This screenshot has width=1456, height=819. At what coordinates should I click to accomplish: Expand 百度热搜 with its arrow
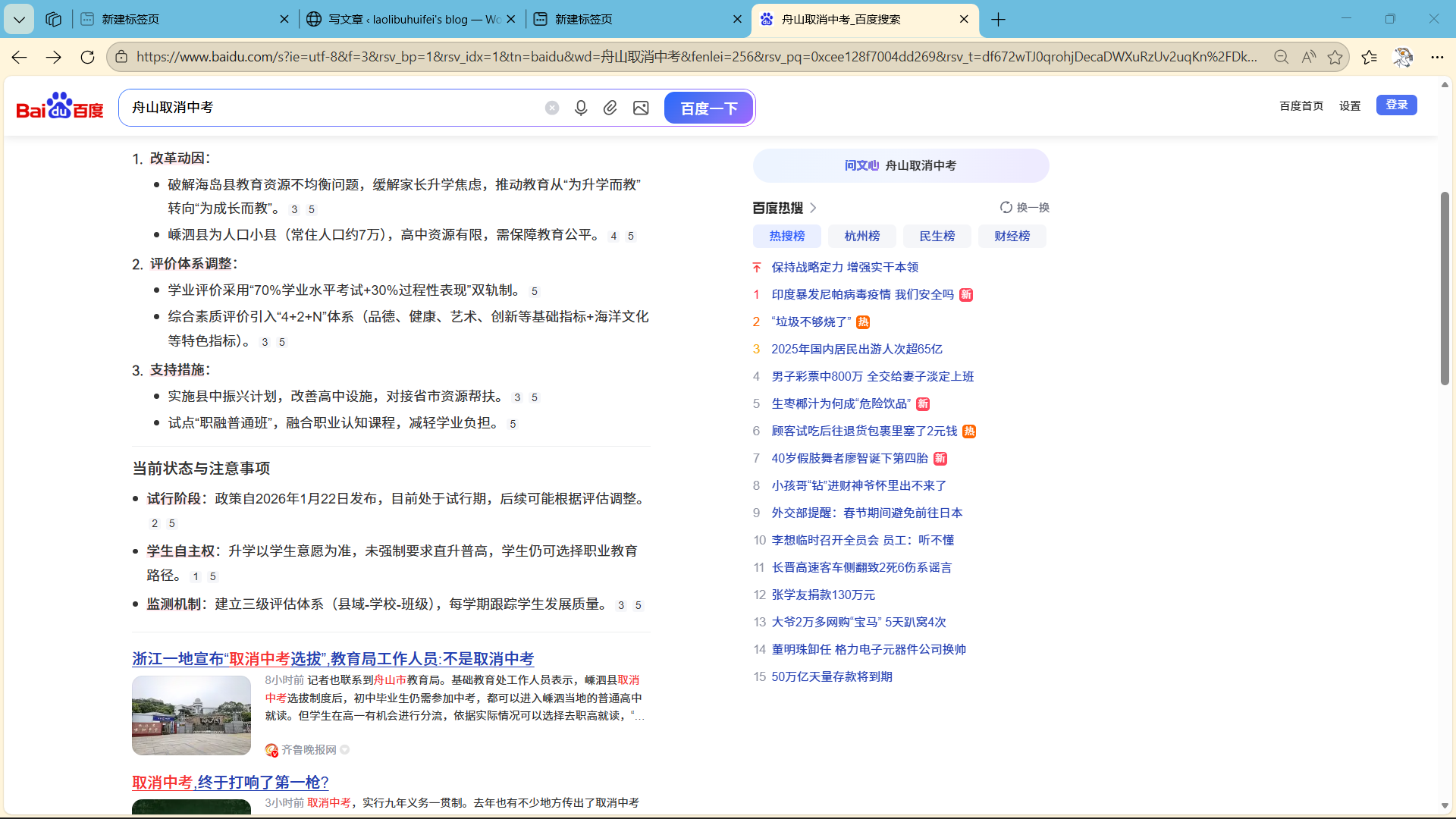[814, 207]
